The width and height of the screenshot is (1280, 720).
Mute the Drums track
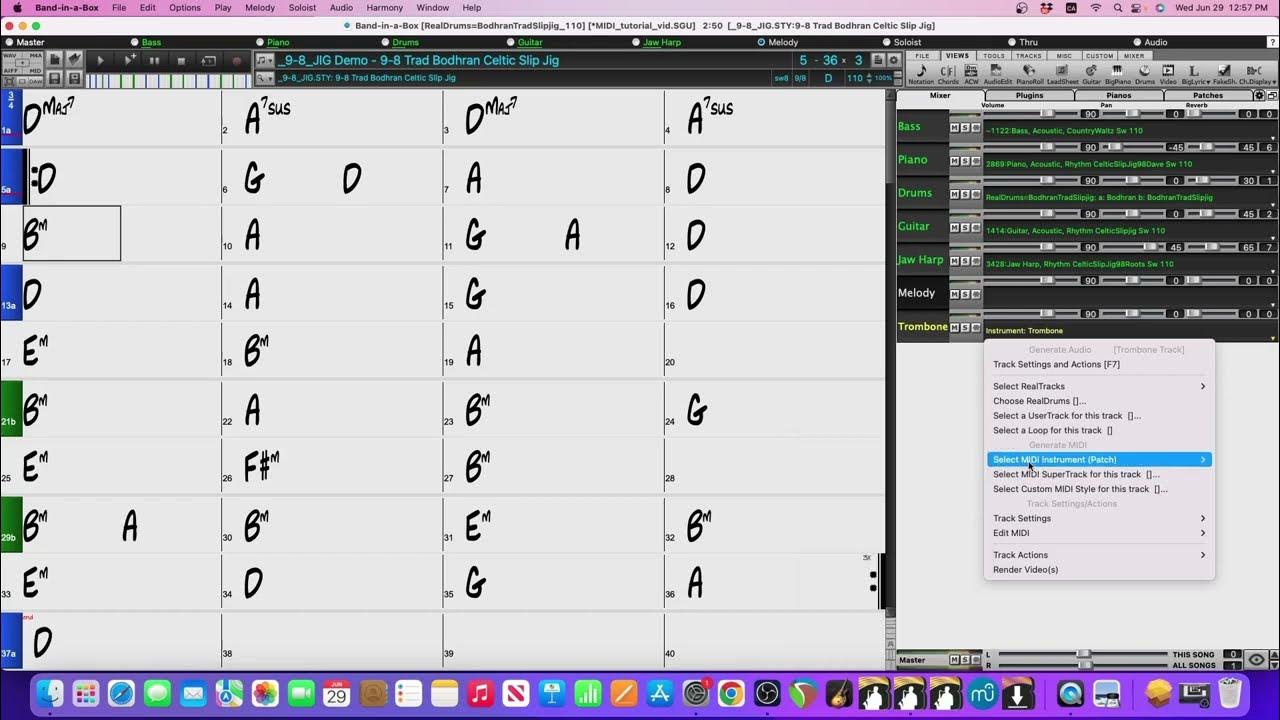pos(954,194)
